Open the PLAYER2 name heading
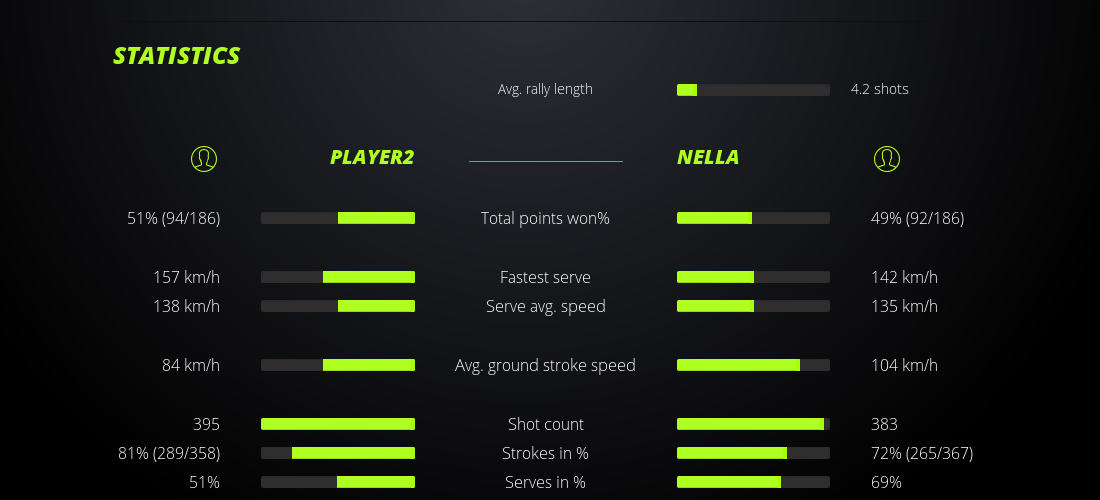The image size is (1100, 500). 372,157
